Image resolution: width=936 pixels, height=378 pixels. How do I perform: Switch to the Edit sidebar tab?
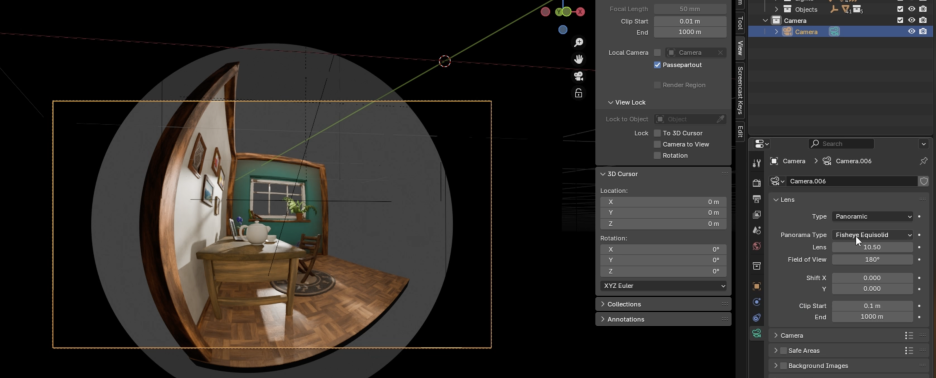pos(740,131)
